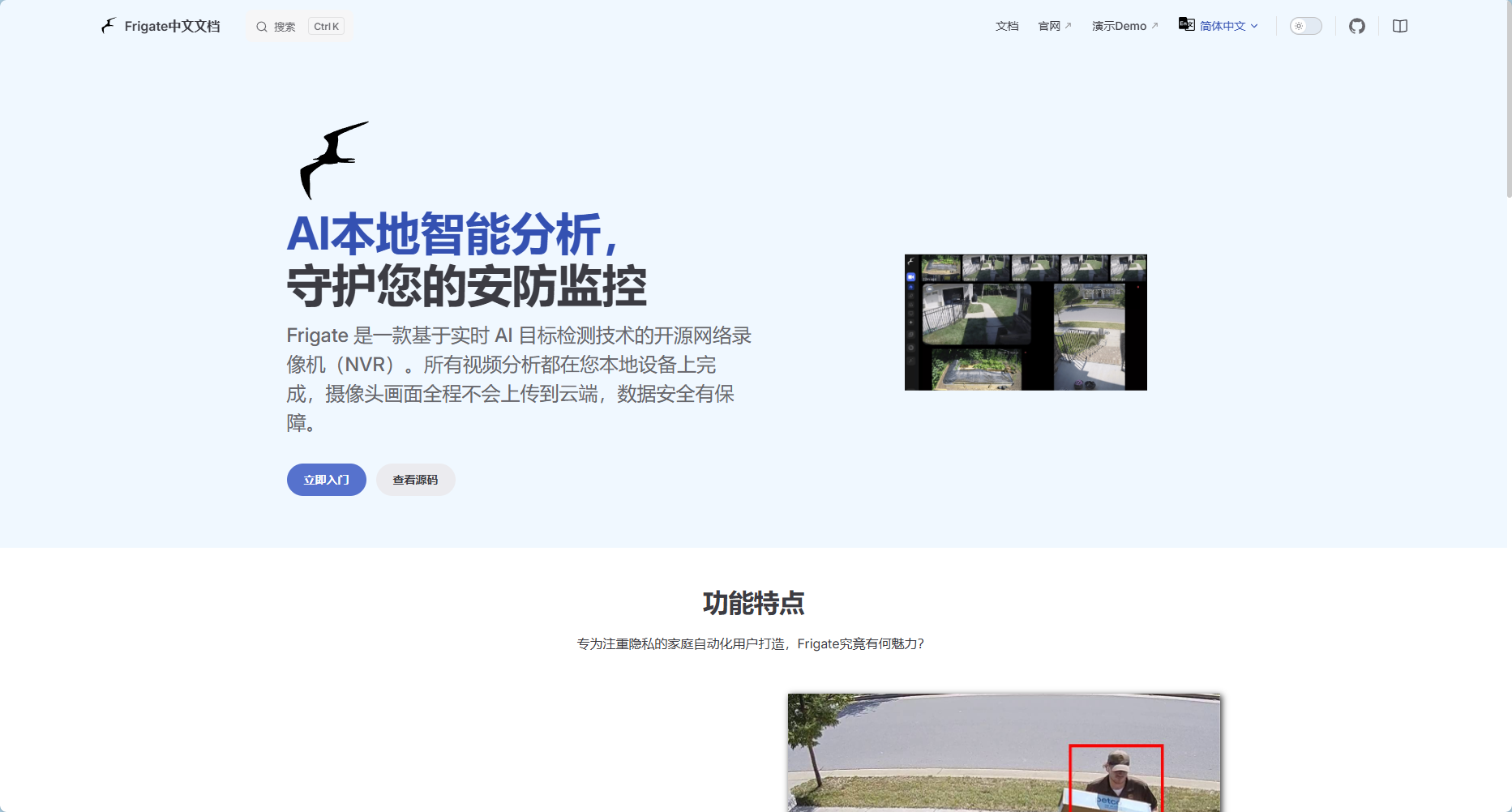Click the delivery person detection image

click(1004, 753)
